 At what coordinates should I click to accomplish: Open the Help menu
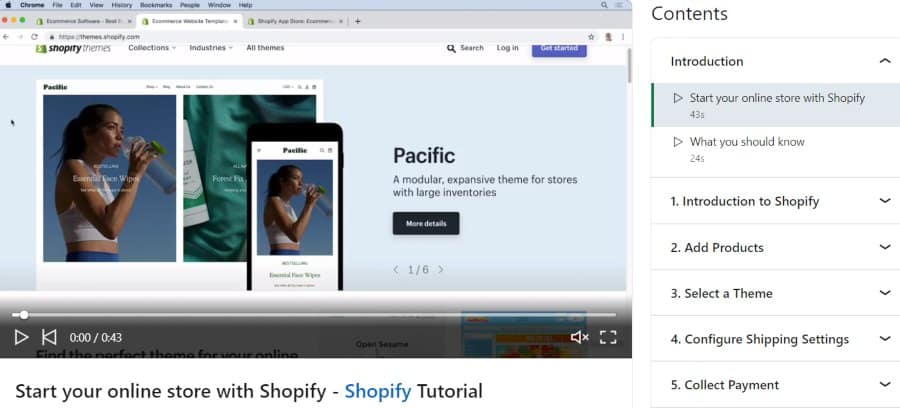tap(246, 5)
